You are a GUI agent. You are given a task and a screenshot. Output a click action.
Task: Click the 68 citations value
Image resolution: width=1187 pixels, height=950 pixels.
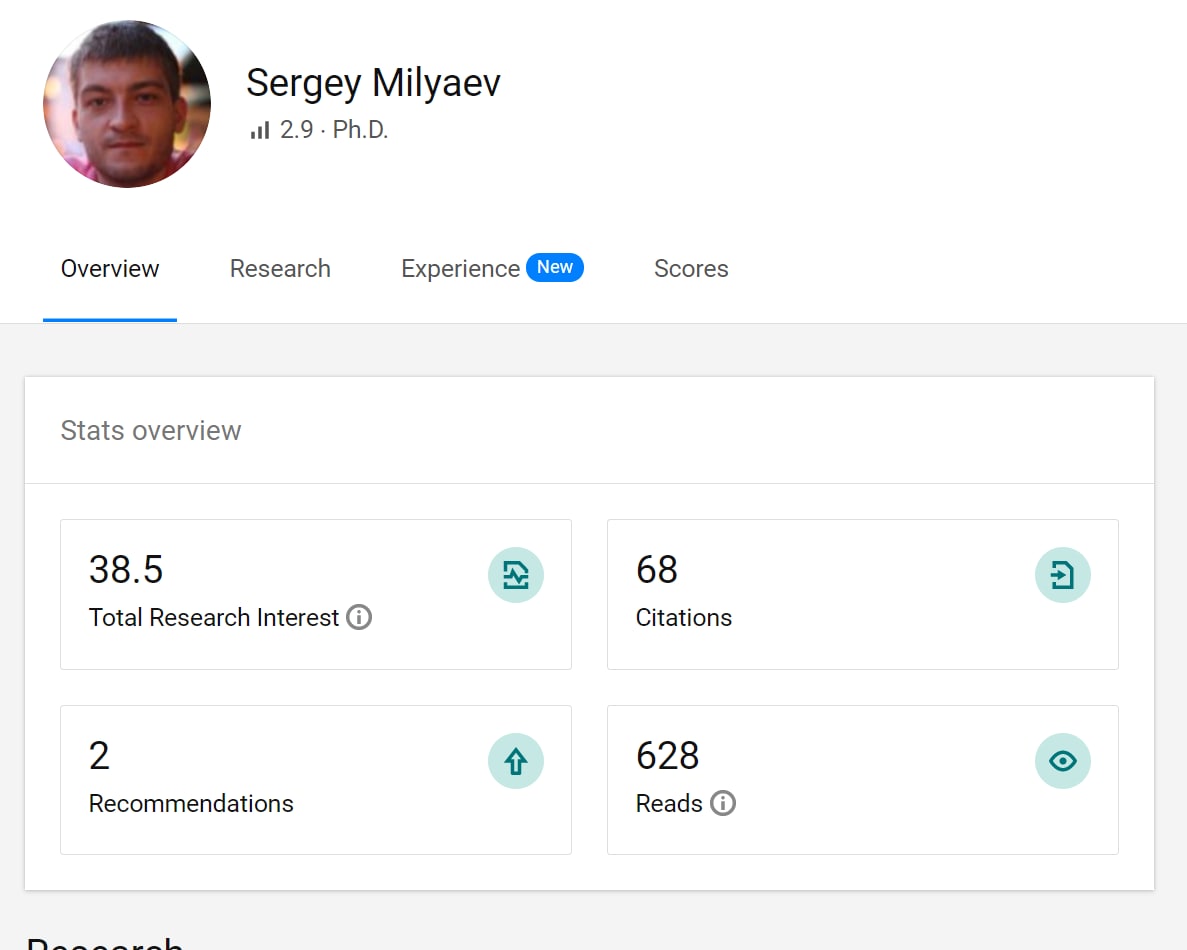coord(656,569)
